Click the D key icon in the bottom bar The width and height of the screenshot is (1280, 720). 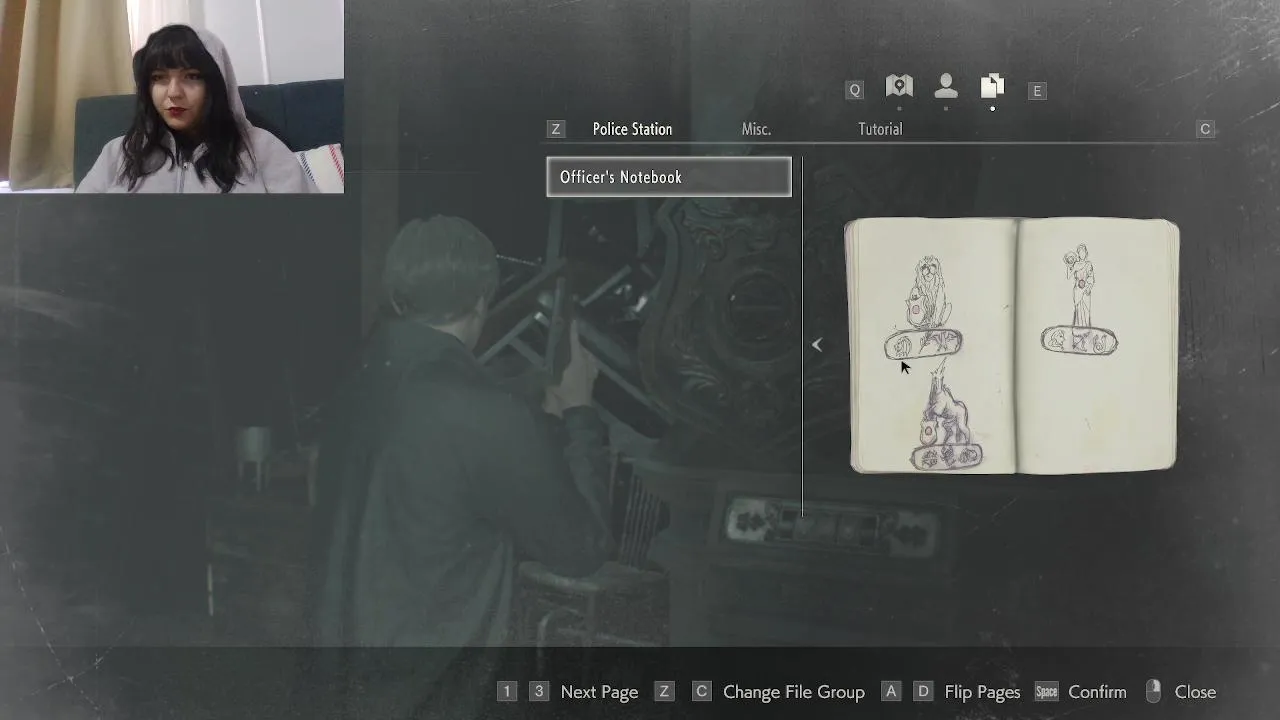pyautogui.click(x=923, y=692)
